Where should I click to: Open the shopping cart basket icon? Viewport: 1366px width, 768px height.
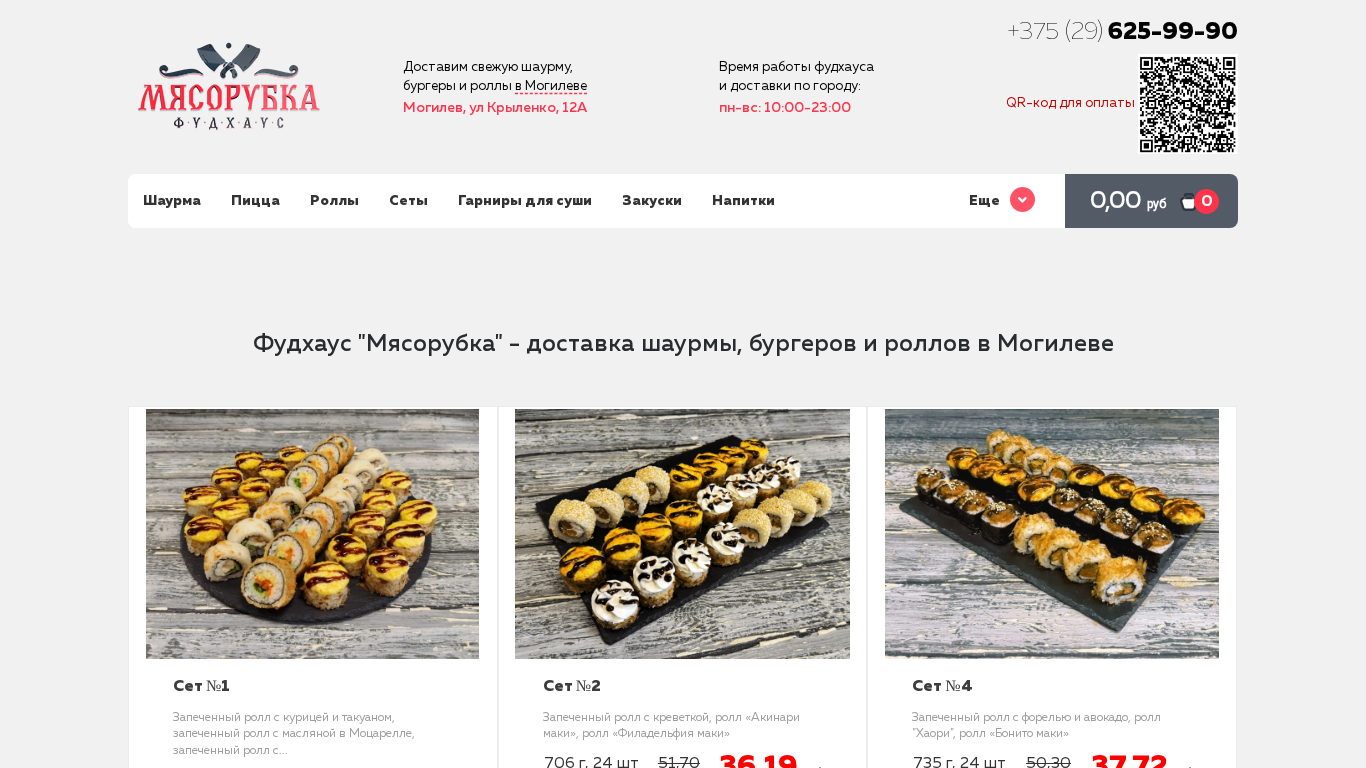point(1189,201)
